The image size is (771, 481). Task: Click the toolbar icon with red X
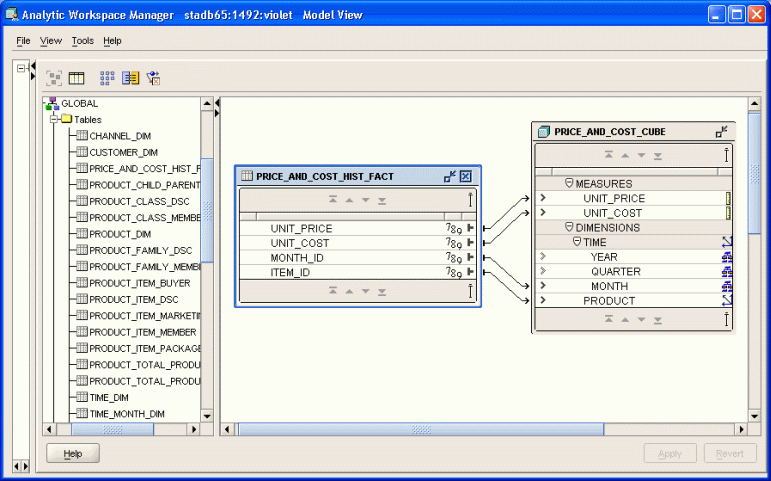coord(154,78)
